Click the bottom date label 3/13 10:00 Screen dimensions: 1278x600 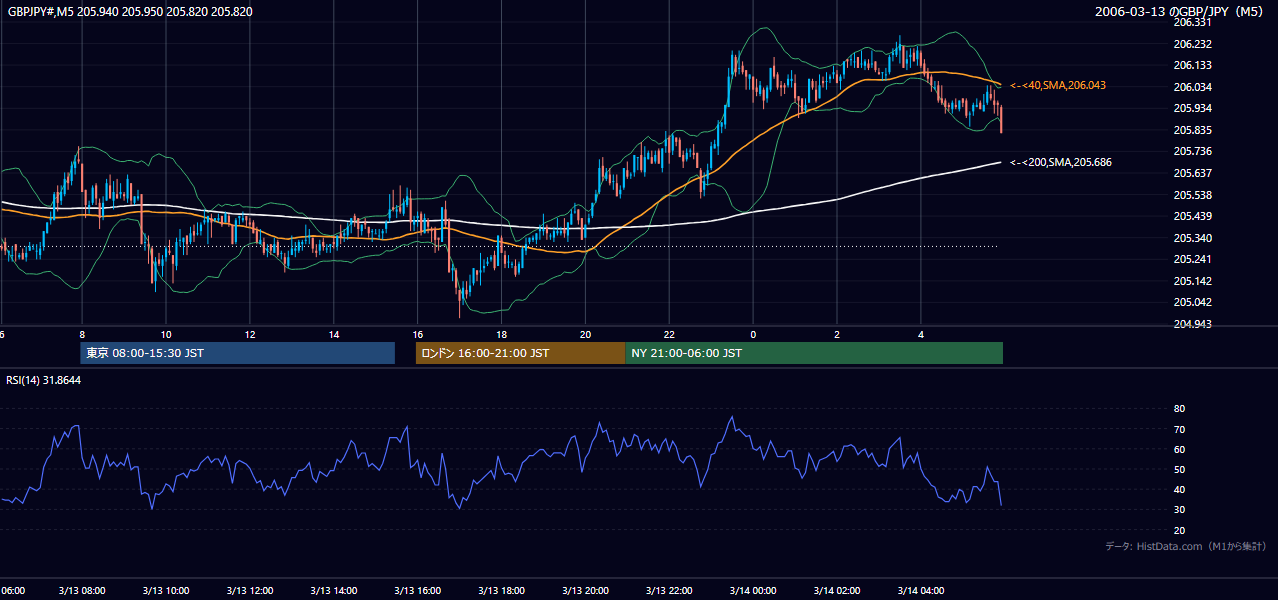click(x=166, y=590)
